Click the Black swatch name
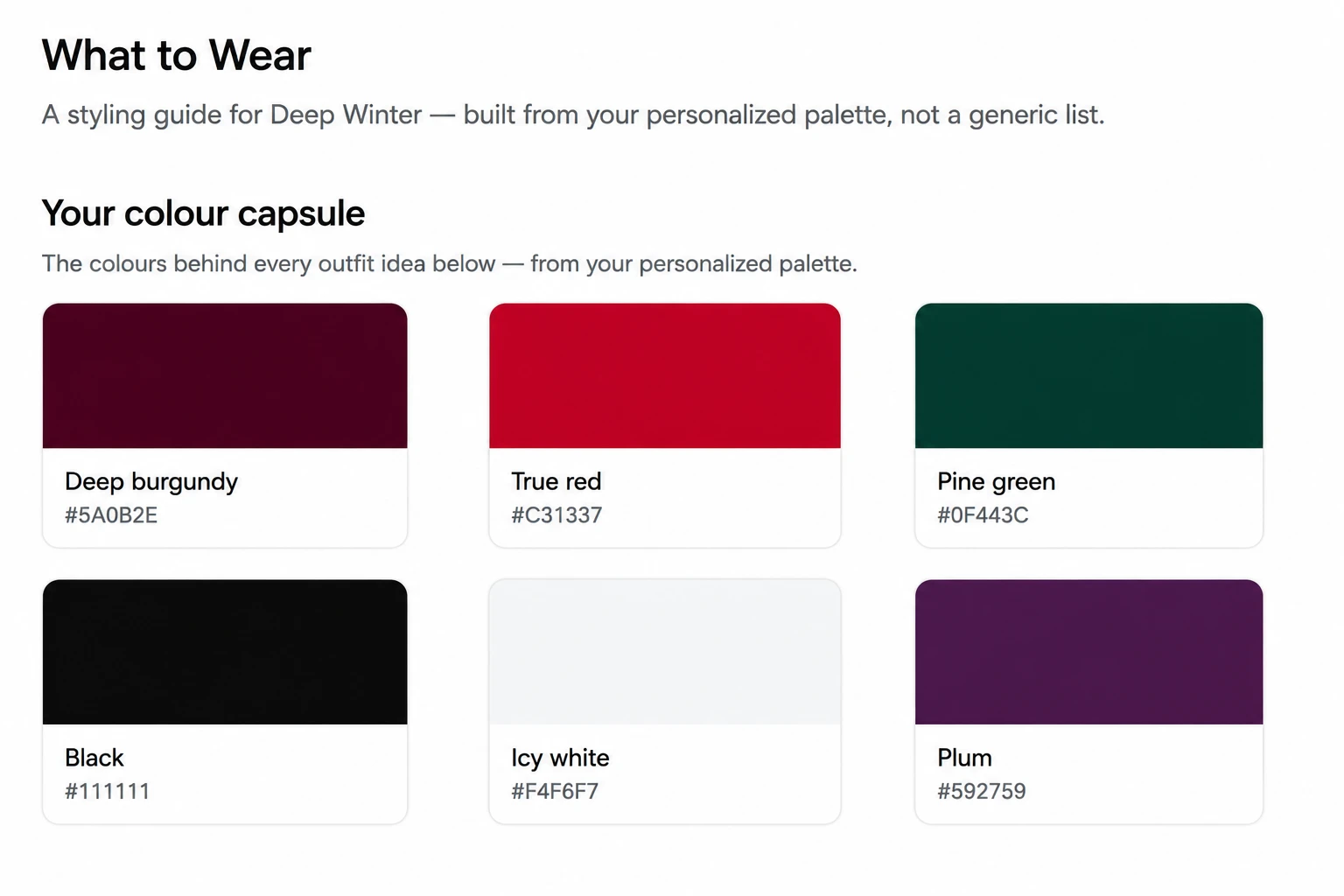 click(x=94, y=758)
